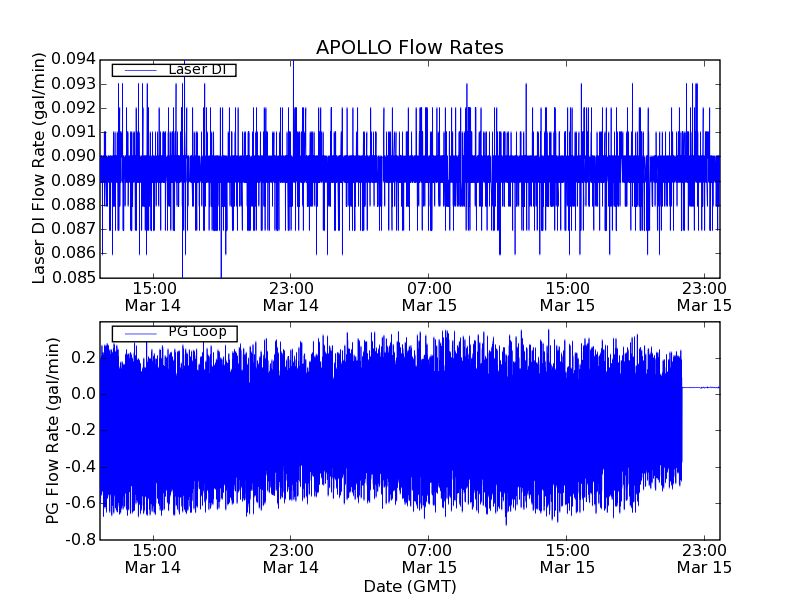Select the 0.2 tick label on PG axis

(x=83, y=358)
